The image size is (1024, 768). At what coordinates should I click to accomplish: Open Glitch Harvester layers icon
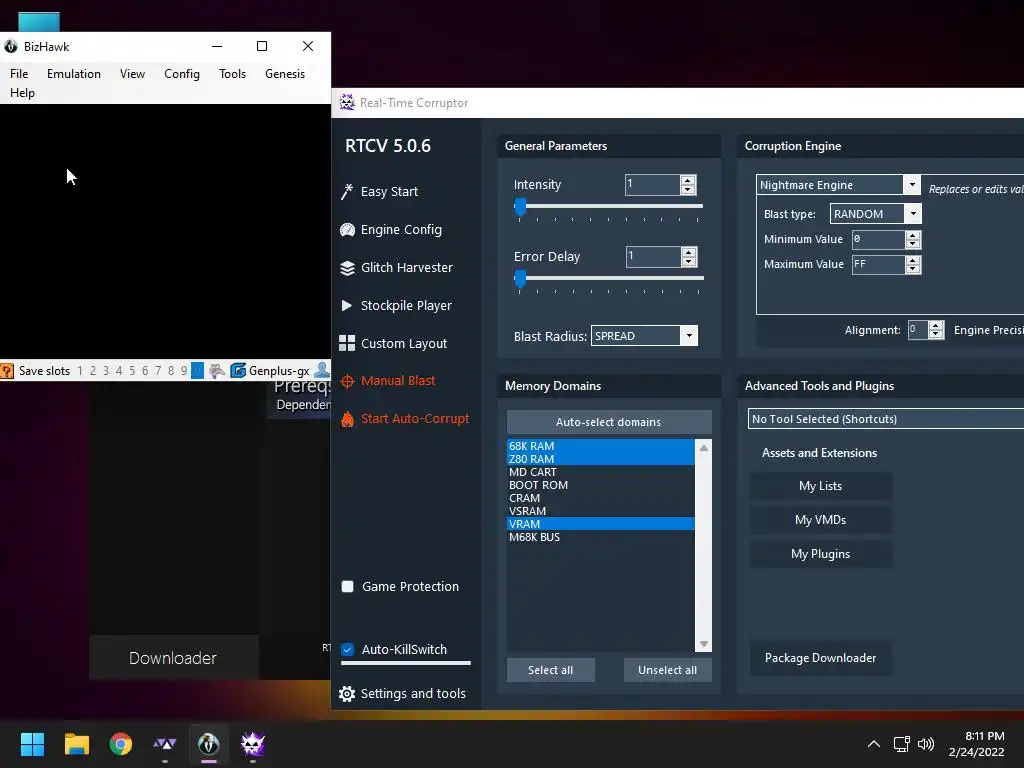(x=347, y=268)
